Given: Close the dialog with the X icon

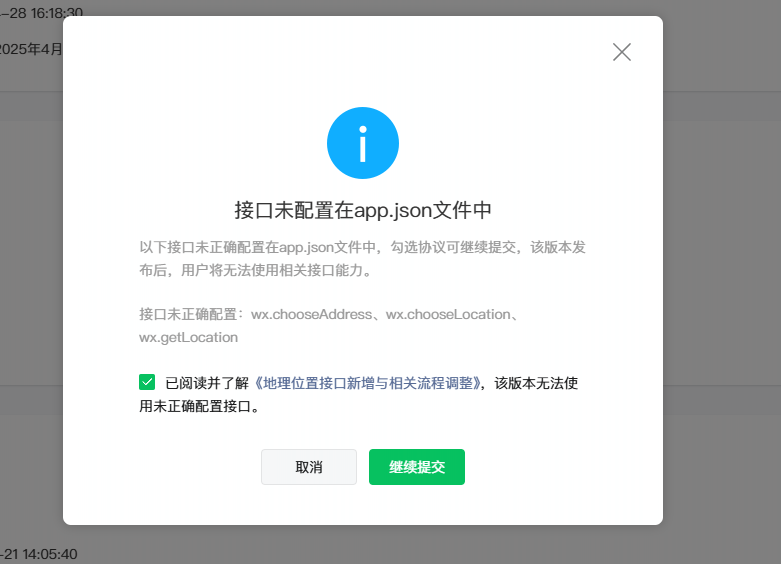Looking at the screenshot, I should (x=622, y=52).
